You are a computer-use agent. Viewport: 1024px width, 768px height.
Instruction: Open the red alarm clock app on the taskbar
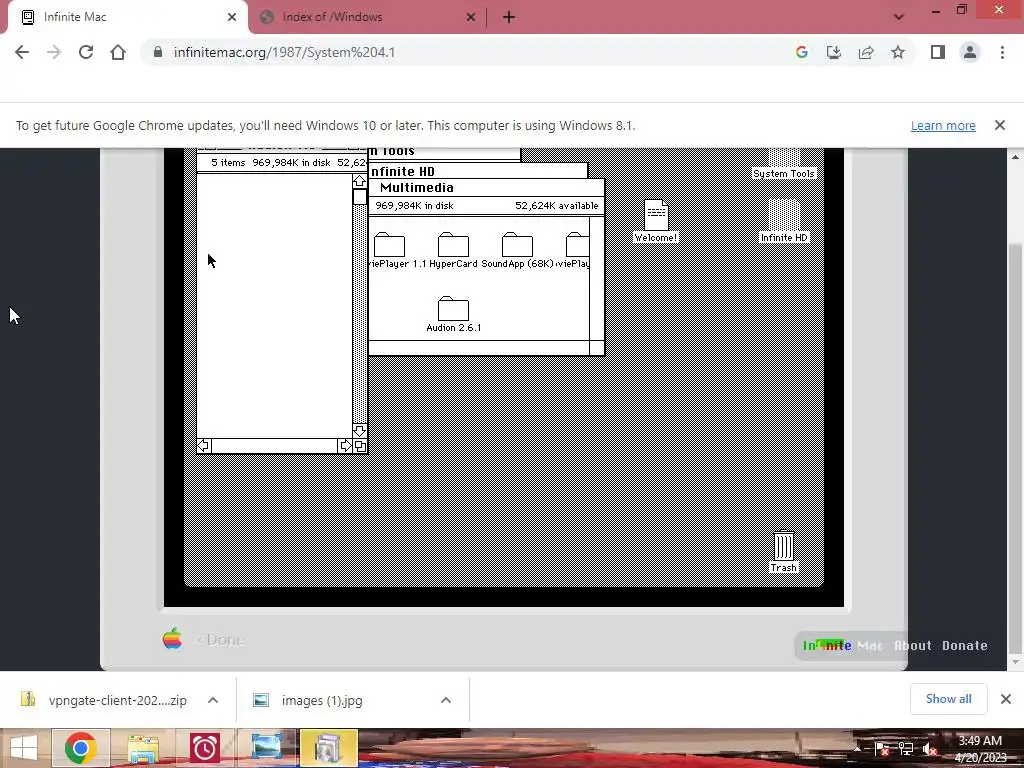coord(204,748)
